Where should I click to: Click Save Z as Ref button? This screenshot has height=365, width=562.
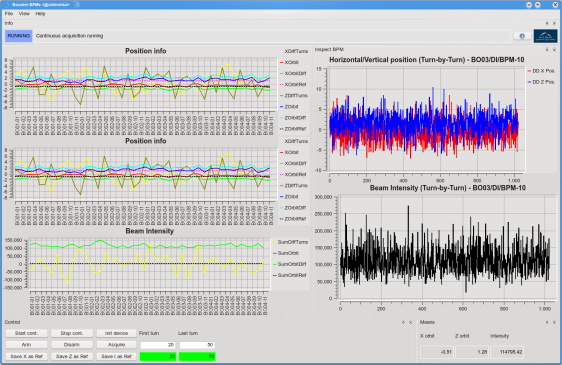coord(72,356)
